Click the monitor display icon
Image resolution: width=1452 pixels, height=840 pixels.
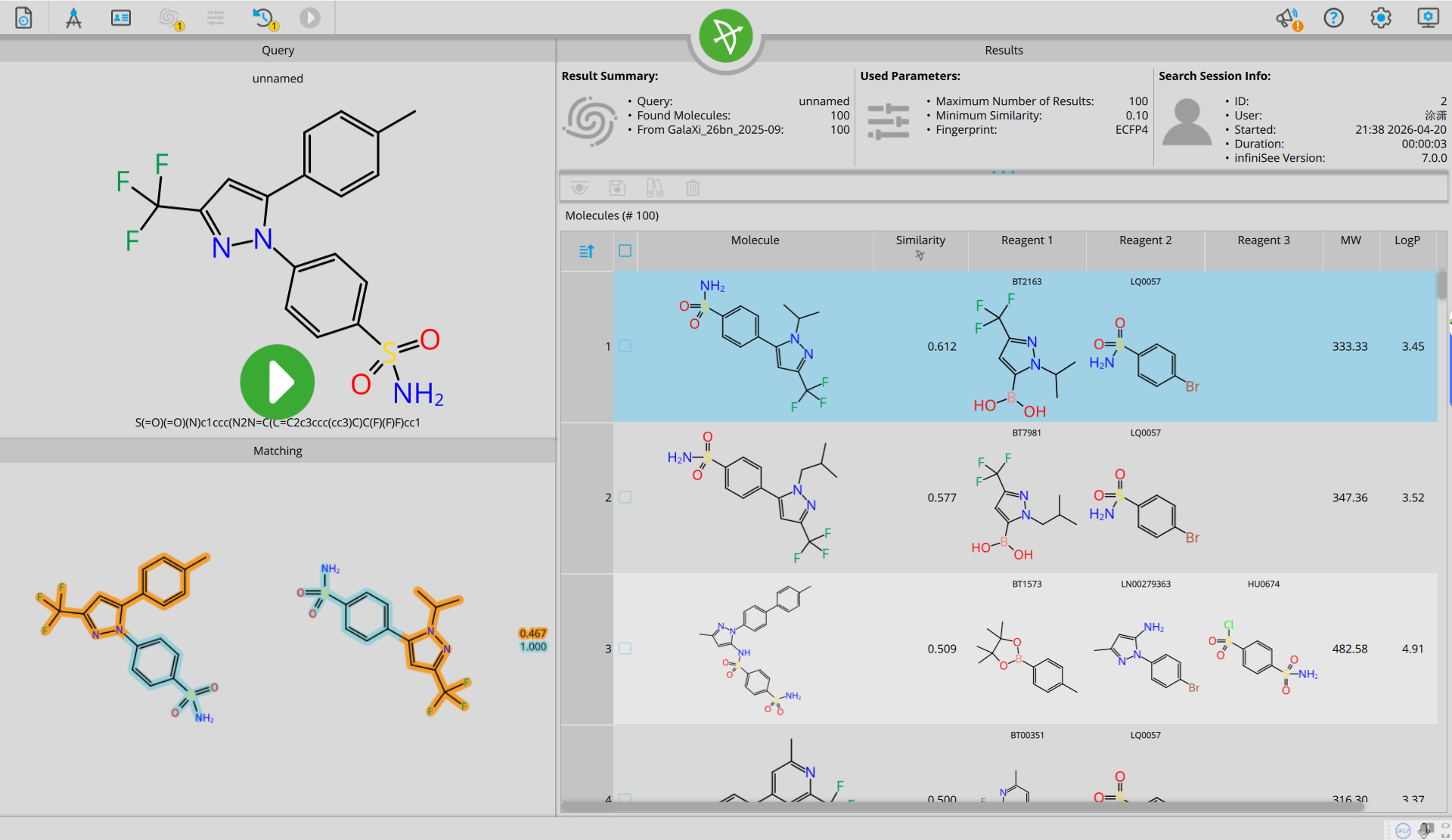click(1428, 17)
